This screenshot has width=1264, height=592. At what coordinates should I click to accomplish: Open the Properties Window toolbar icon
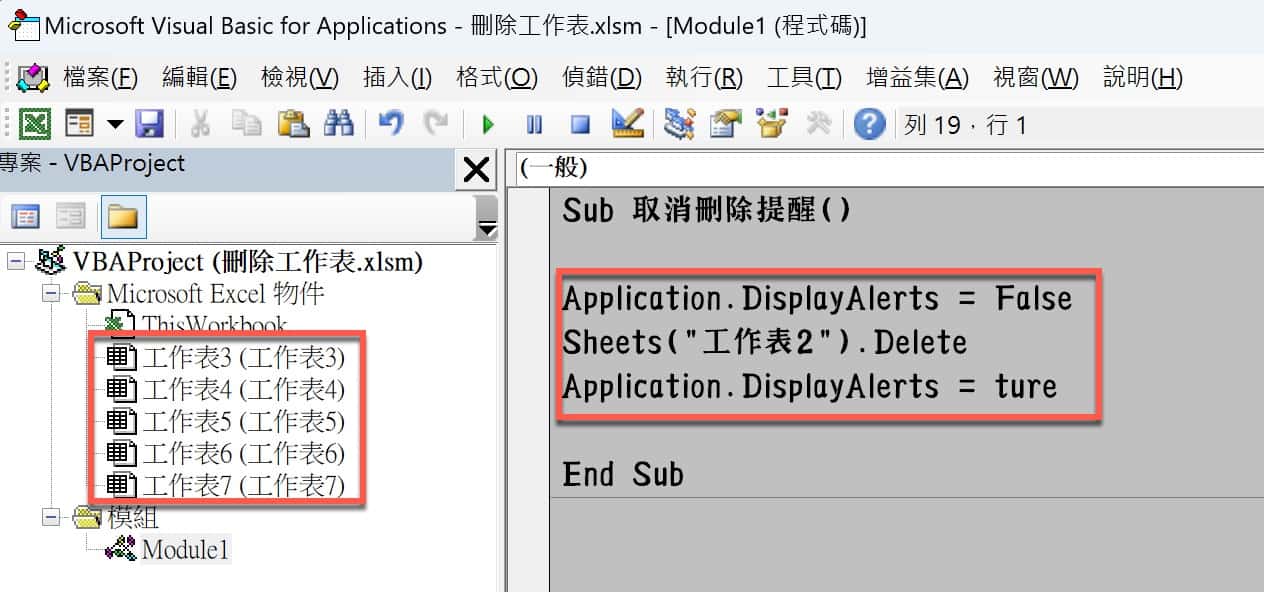(x=726, y=124)
